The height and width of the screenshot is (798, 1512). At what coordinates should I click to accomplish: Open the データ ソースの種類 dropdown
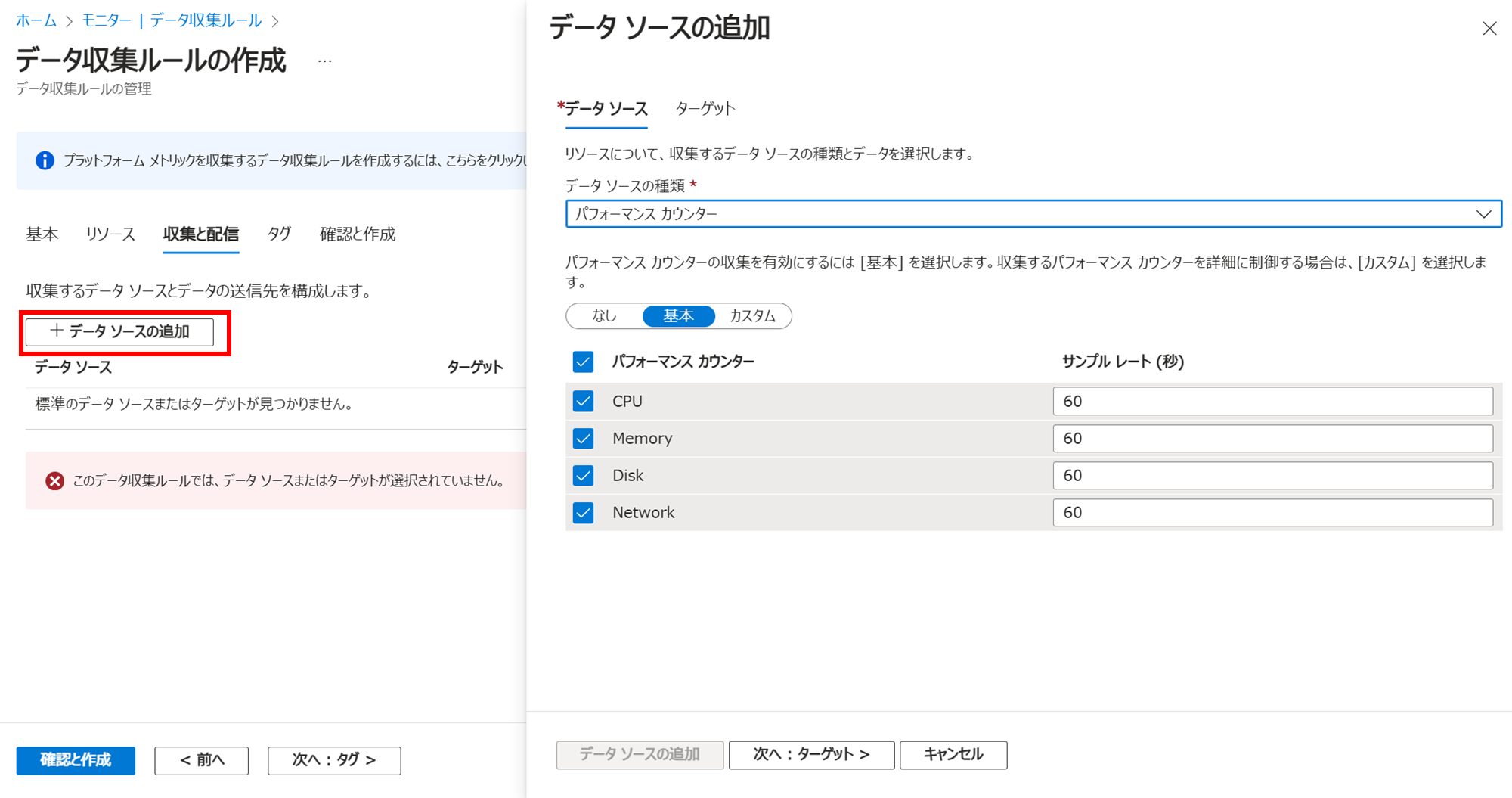point(1033,214)
